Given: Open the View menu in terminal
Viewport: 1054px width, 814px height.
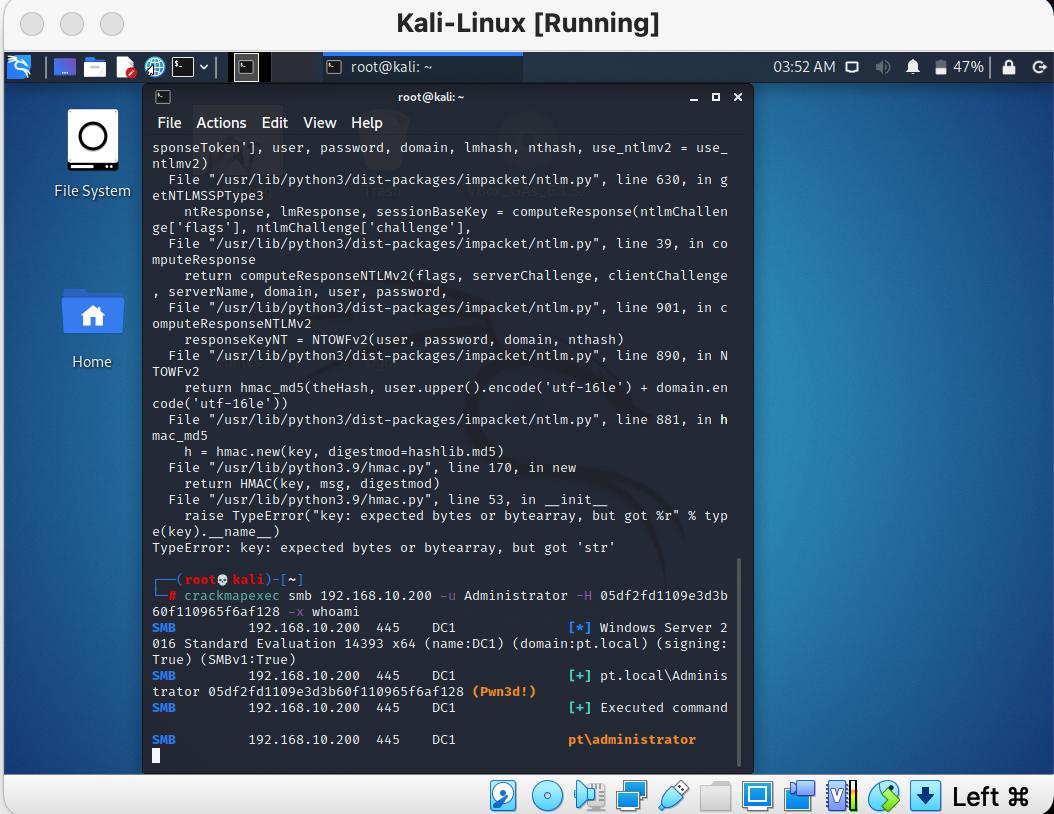Looking at the screenshot, I should click(x=319, y=123).
